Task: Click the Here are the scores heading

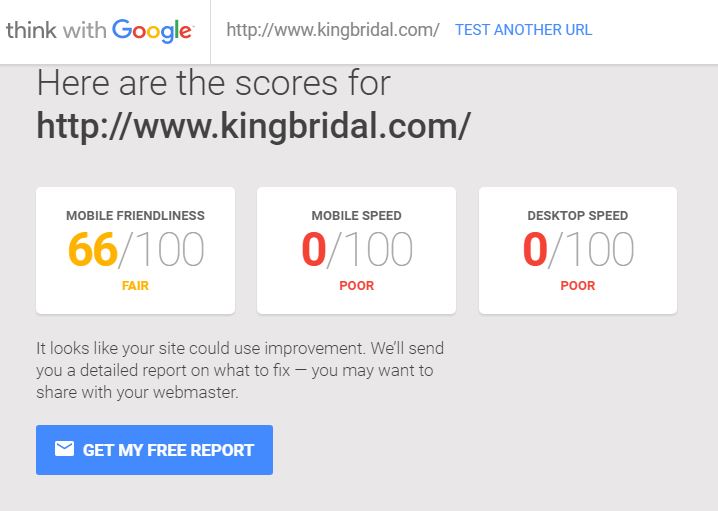Action: [x=213, y=83]
